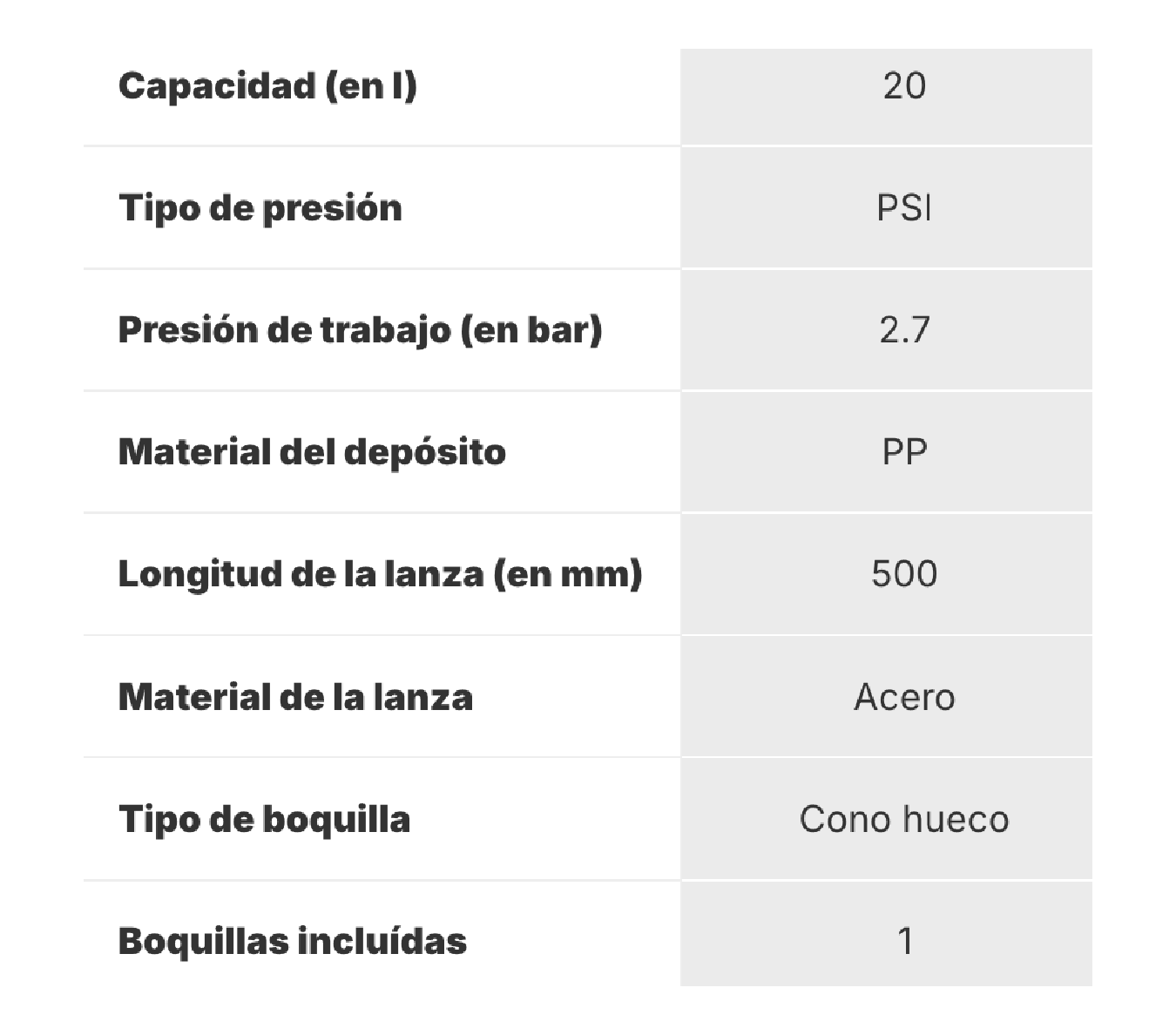Click the gray cell beside Material del depósito
This screenshot has height=1035, width=1176.
[x=886, y=452]
